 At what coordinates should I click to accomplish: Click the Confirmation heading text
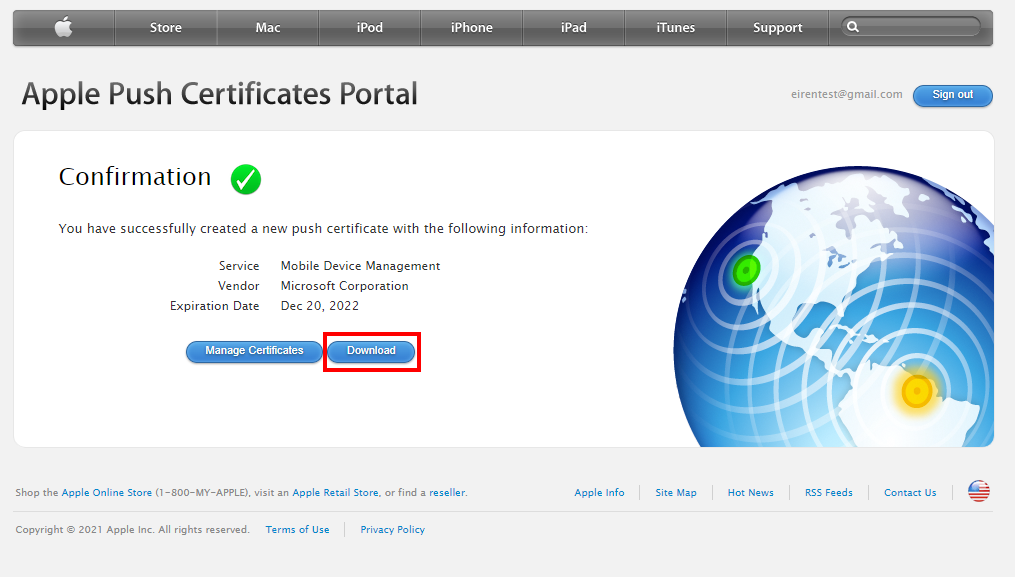click(x=135, y=177)
